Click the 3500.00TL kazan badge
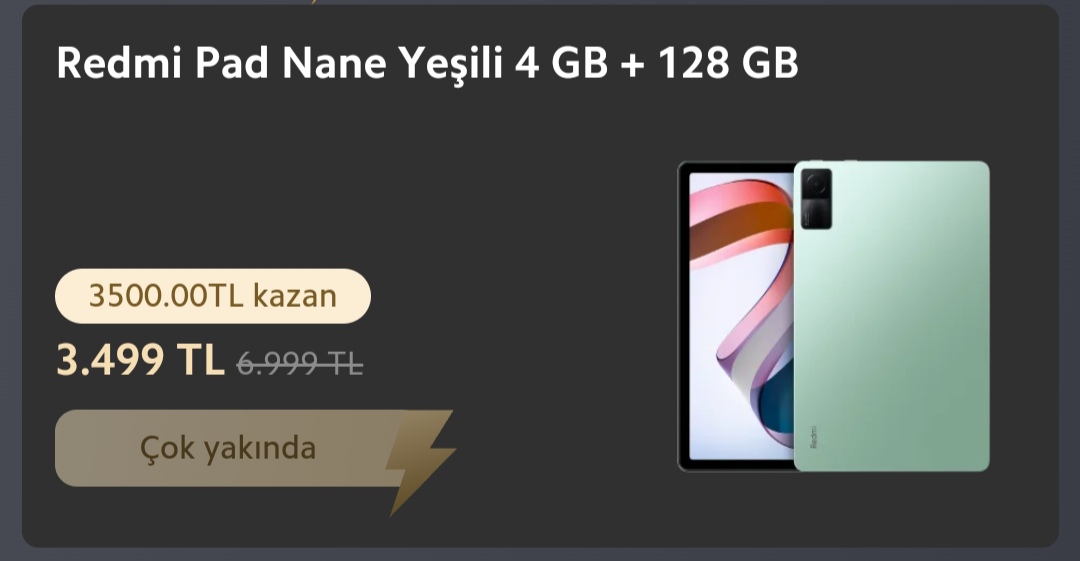The height and width of the screenshot is (561, 1080). [212, 296]
